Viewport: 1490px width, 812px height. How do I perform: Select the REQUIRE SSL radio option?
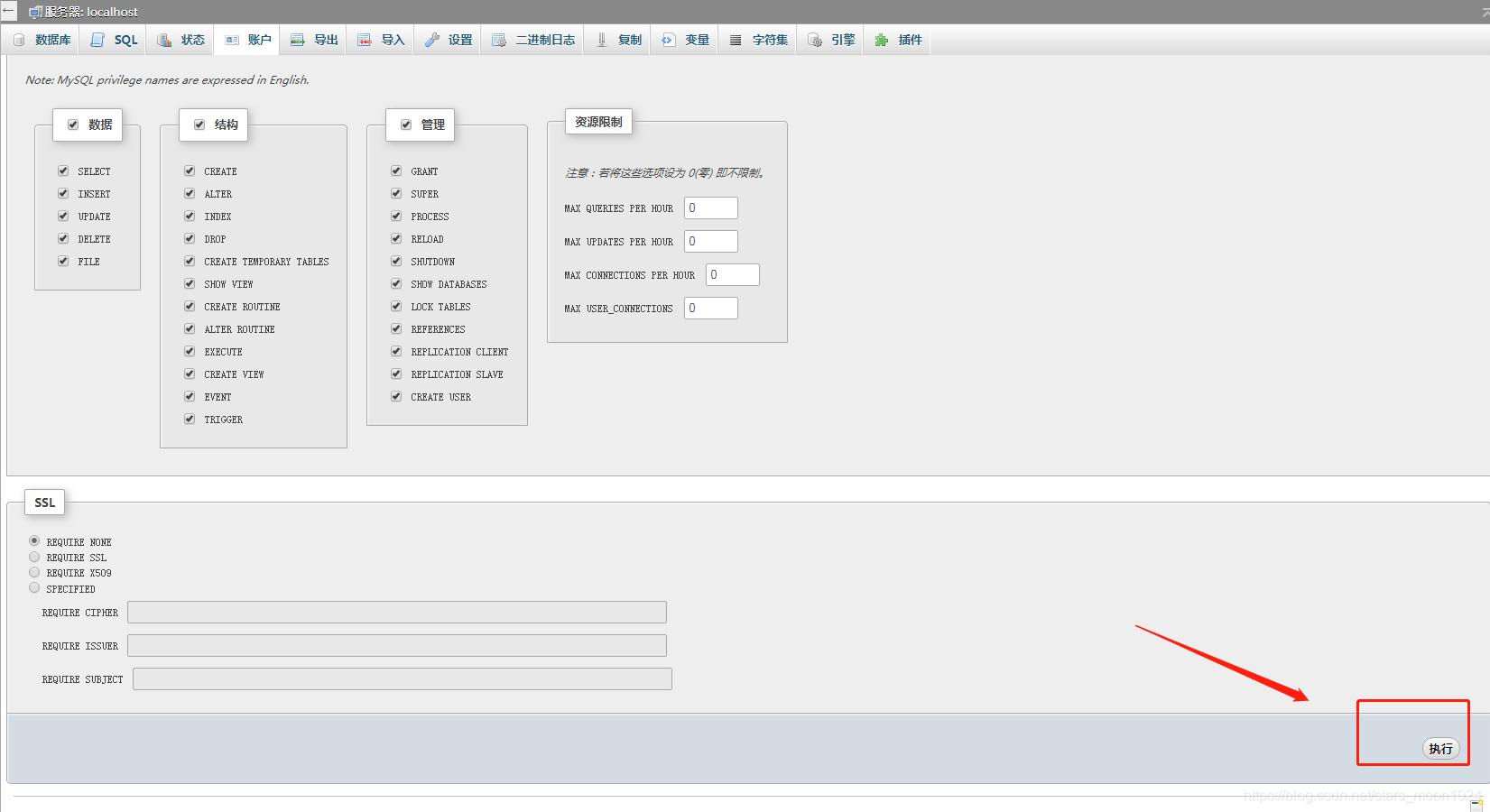pyautogui.click(x=34, y=557)
